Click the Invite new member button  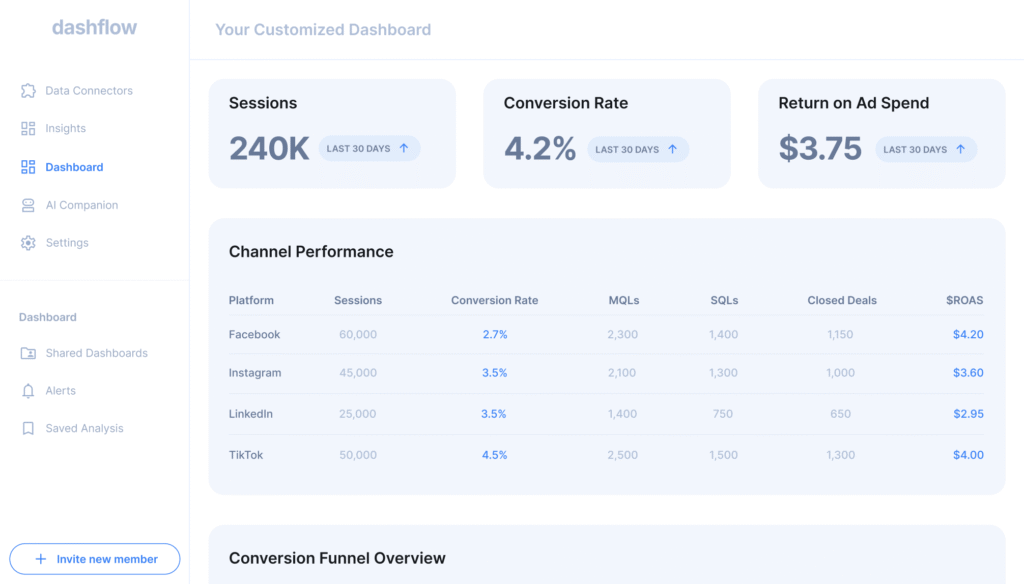[x=94, y=558]
